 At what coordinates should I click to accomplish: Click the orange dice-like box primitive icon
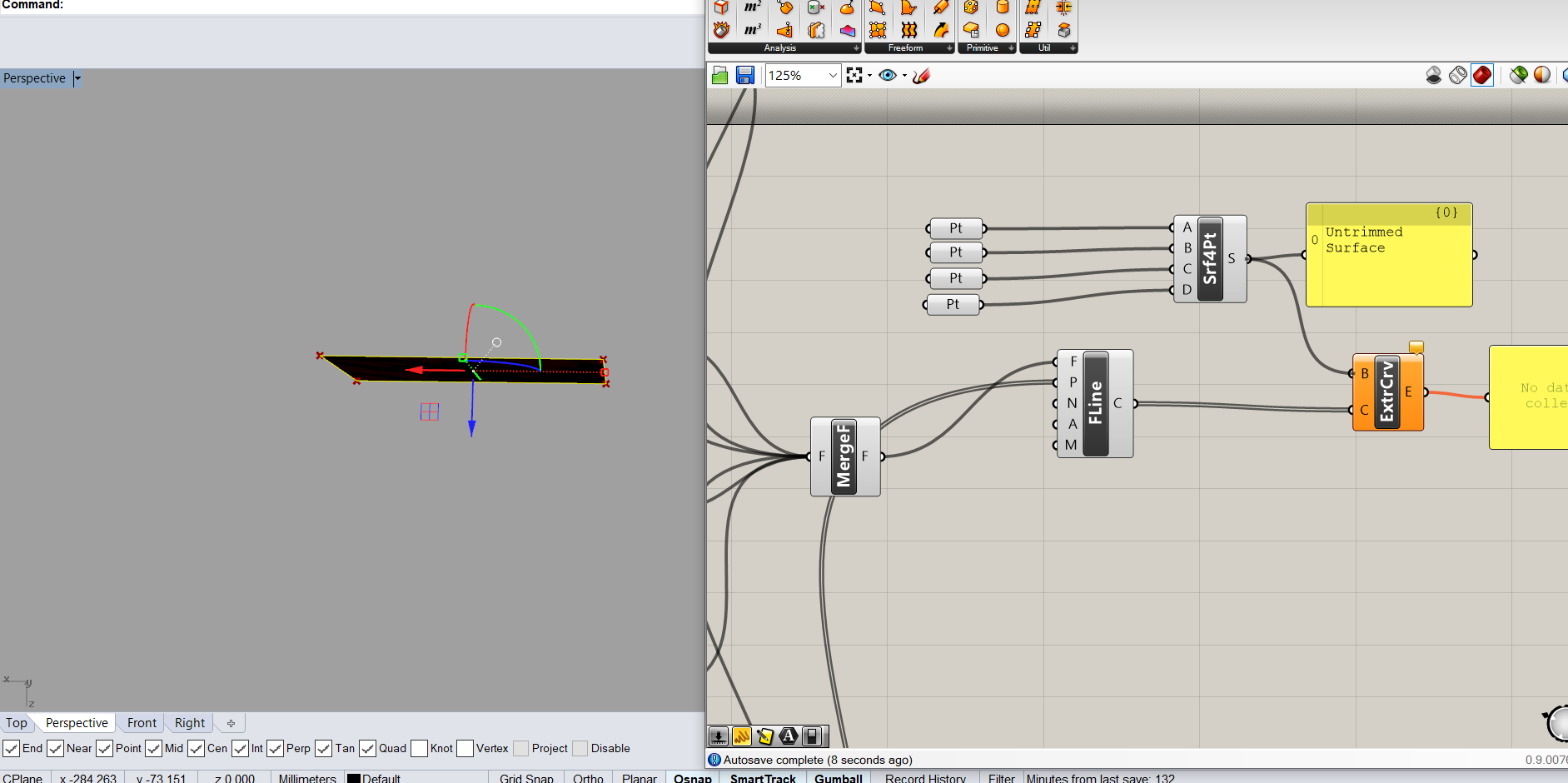point(971,7)
